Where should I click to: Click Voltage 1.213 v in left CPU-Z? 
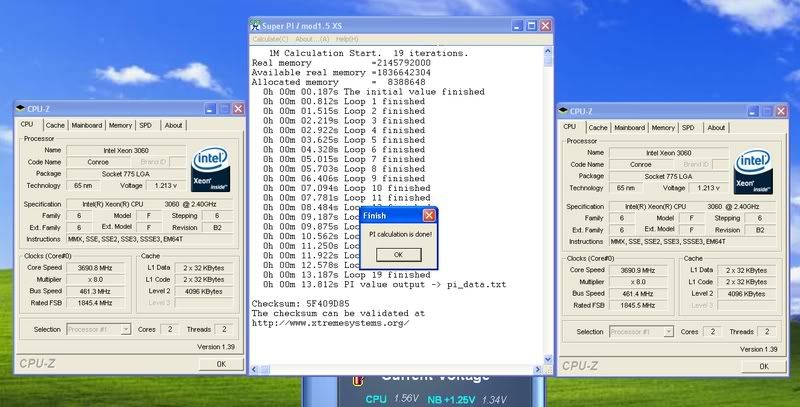coord(166,186)
